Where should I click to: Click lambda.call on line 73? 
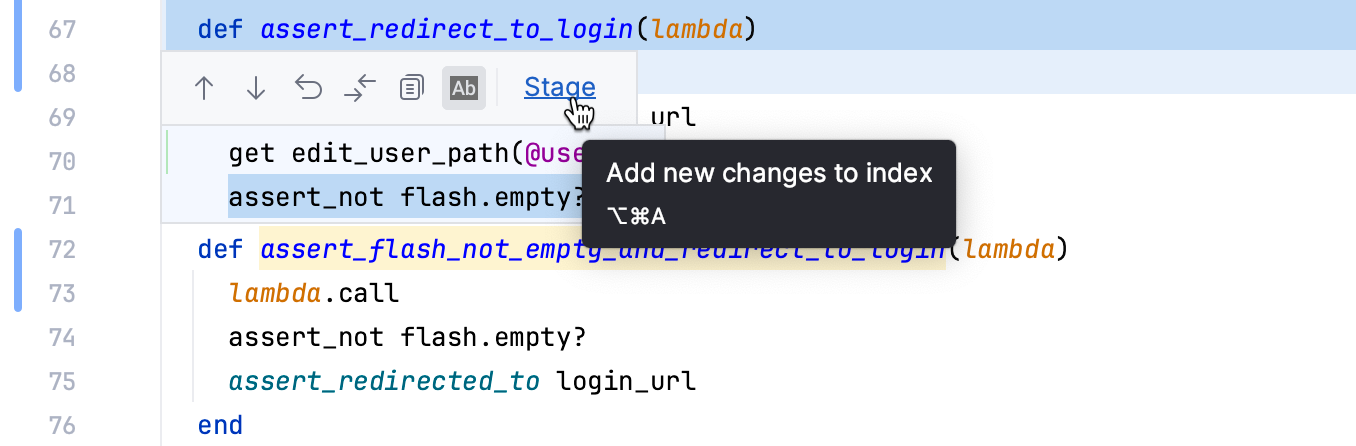point(314,293)
